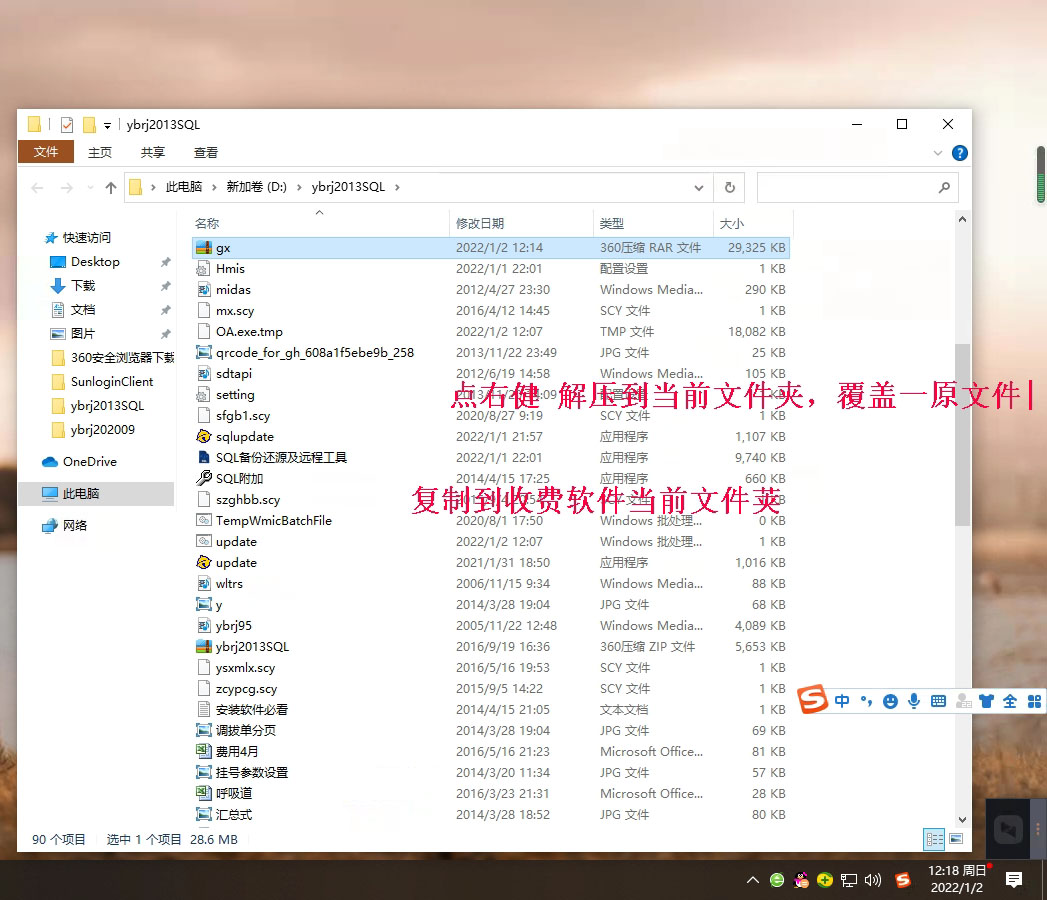Click the help question mark icon
The height and width of the screenshot is (900, 1047).
click(x=959, y=153)
